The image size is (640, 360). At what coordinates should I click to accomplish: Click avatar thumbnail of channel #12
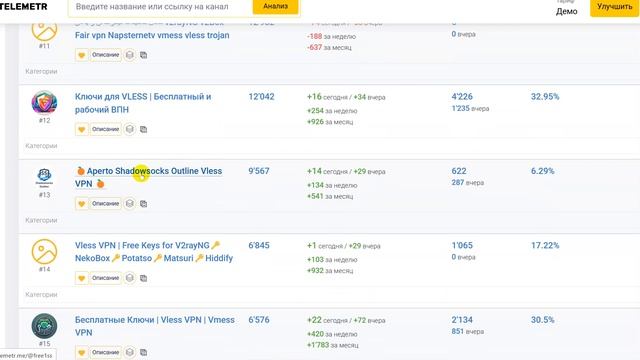point(44,103)
